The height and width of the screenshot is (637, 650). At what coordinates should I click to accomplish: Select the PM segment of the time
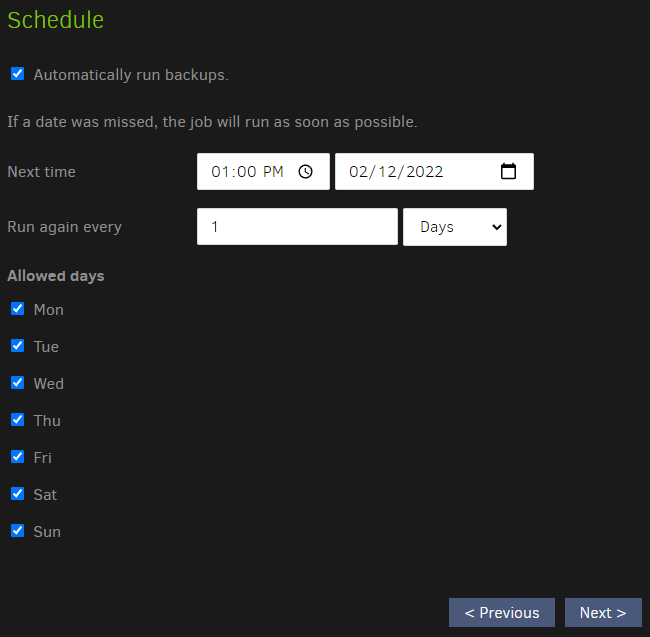point(274,172)
